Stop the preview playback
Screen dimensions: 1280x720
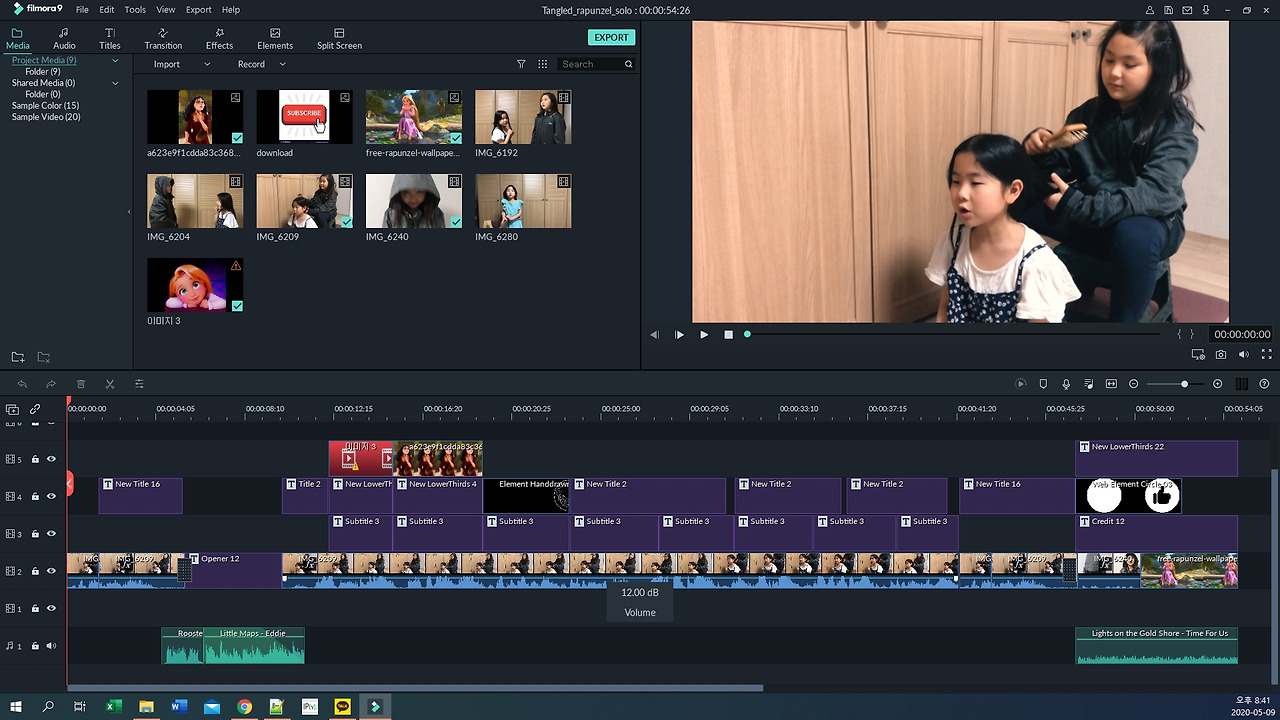pos(728,335)
